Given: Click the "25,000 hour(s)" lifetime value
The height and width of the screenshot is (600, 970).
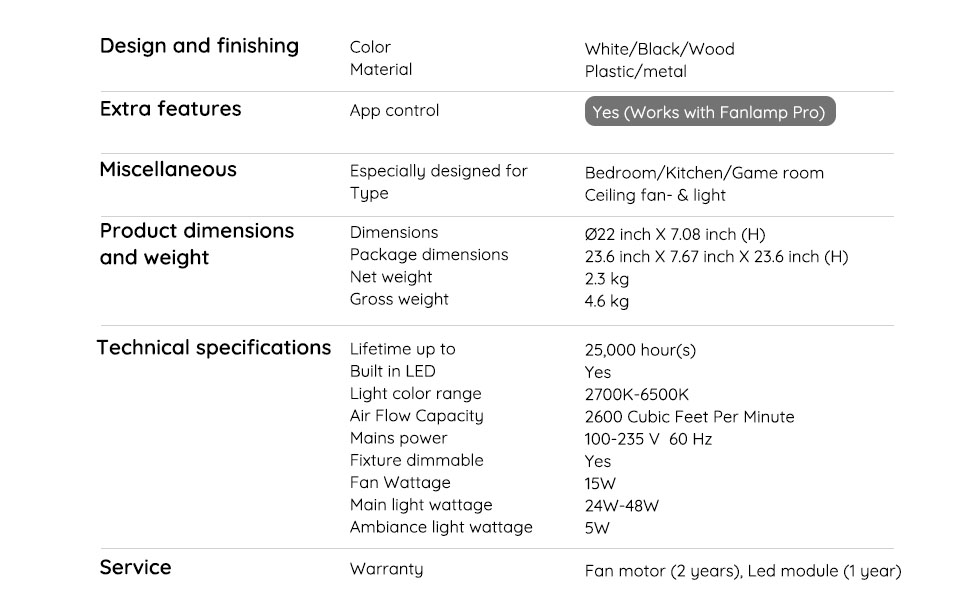Looking at the screenshot, I should (x=640, y=350).
